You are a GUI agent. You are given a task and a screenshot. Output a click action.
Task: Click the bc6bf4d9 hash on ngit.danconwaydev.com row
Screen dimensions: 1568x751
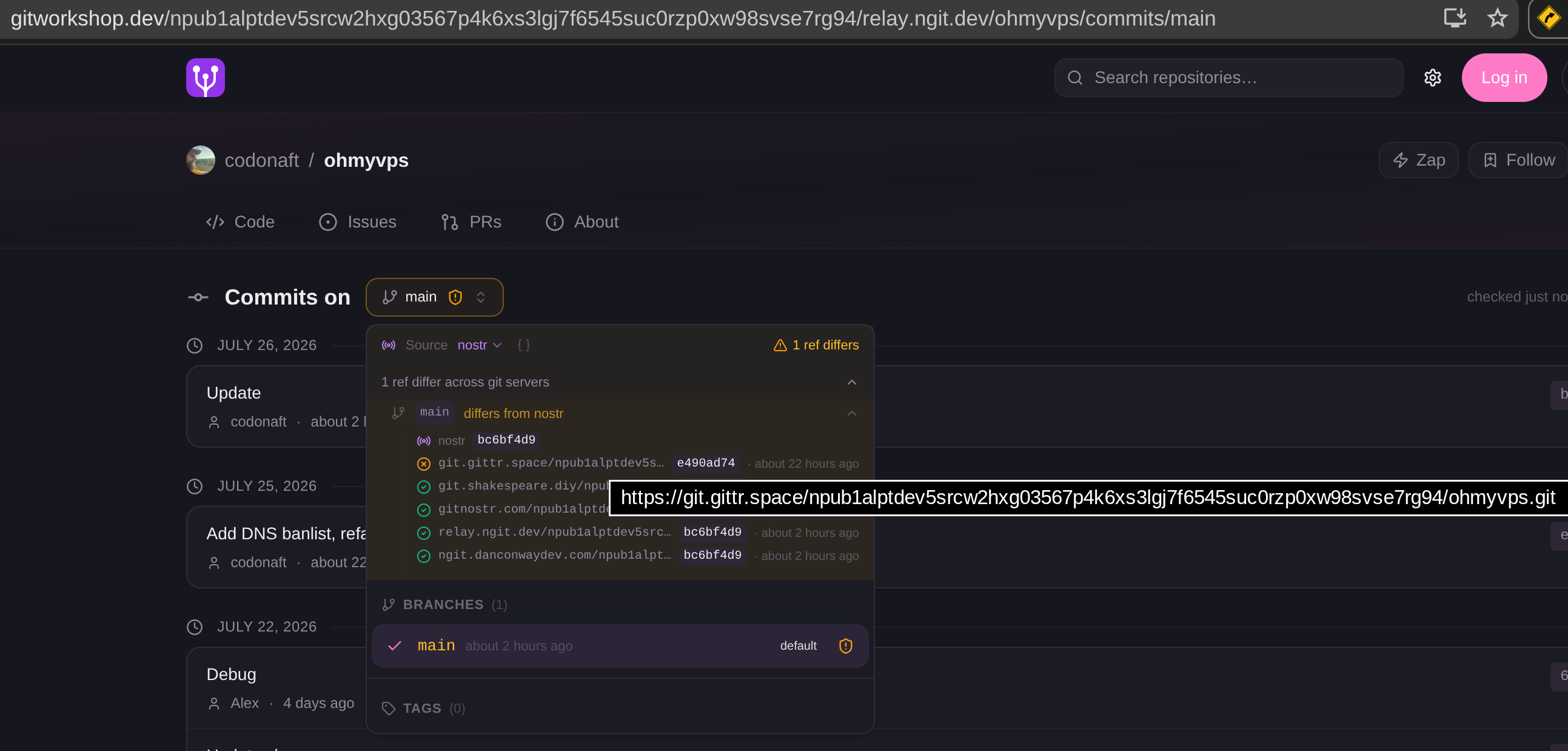click(x=712, y=556)
